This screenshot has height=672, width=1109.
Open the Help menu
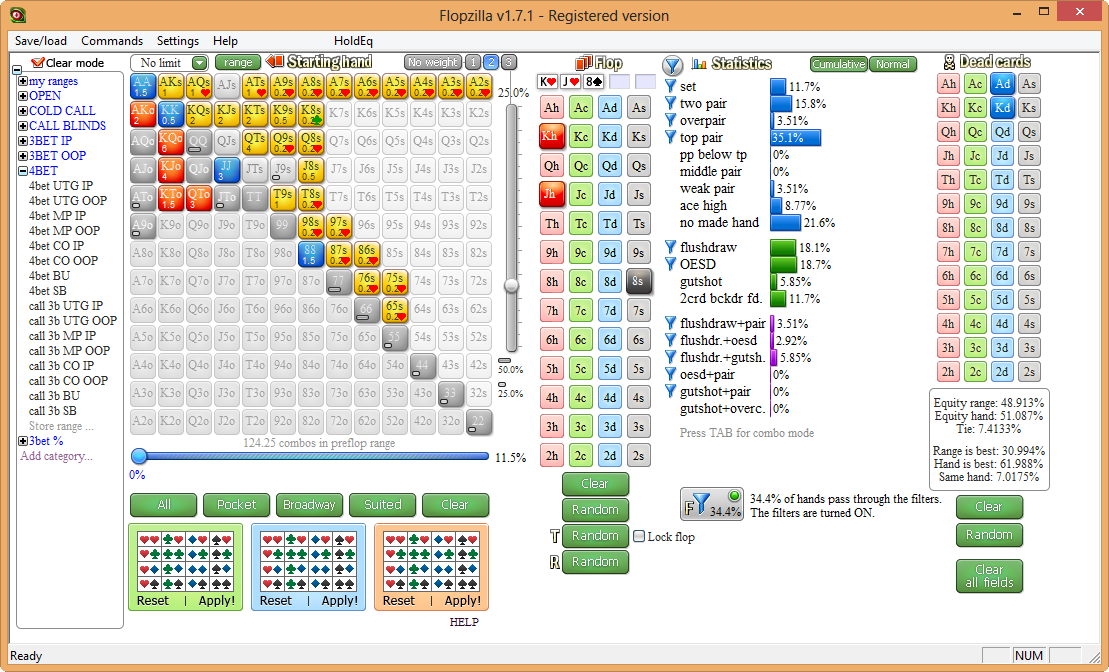(225, 41)
